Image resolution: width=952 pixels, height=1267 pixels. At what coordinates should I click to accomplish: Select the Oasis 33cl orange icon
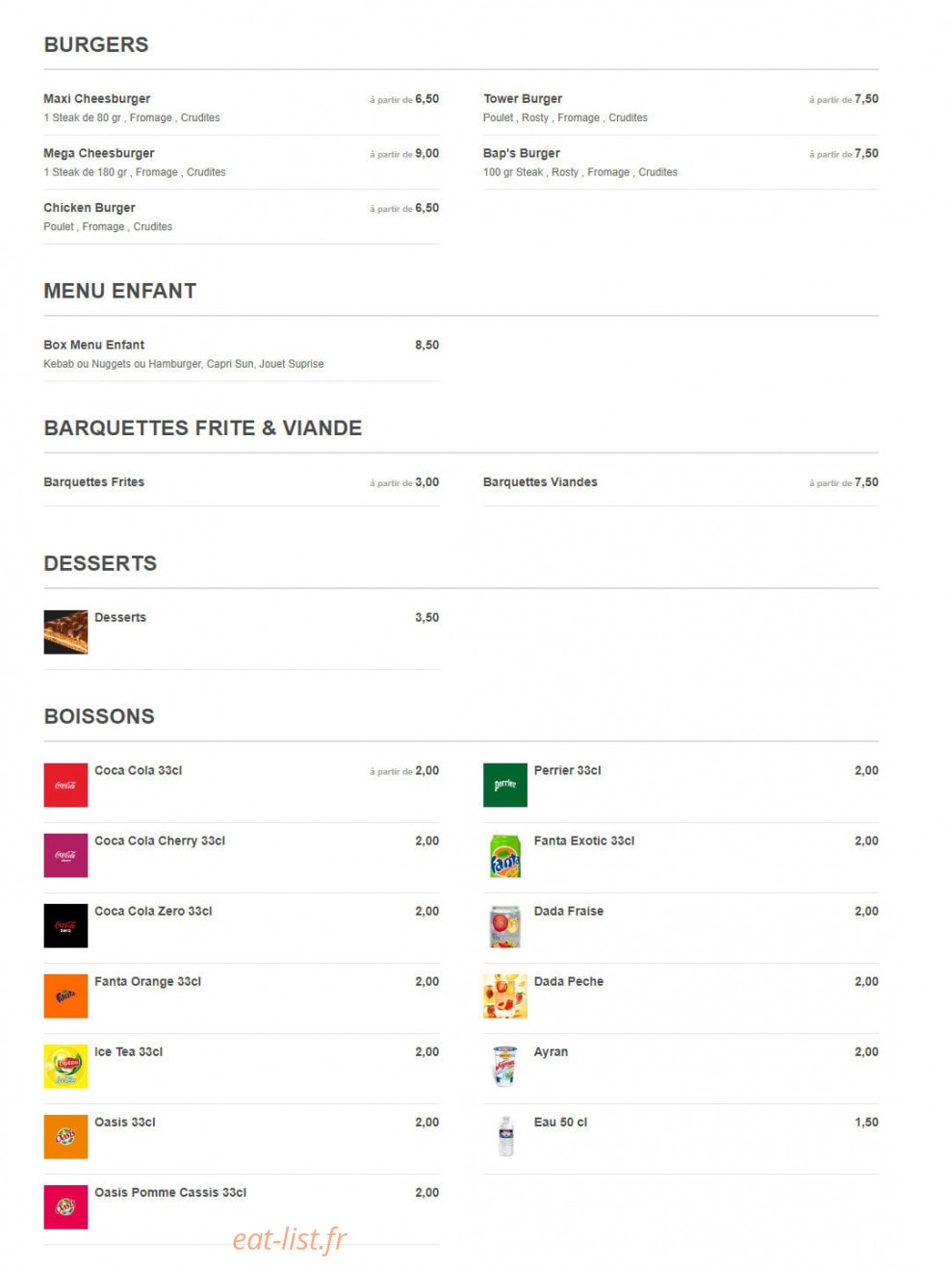65,1136
